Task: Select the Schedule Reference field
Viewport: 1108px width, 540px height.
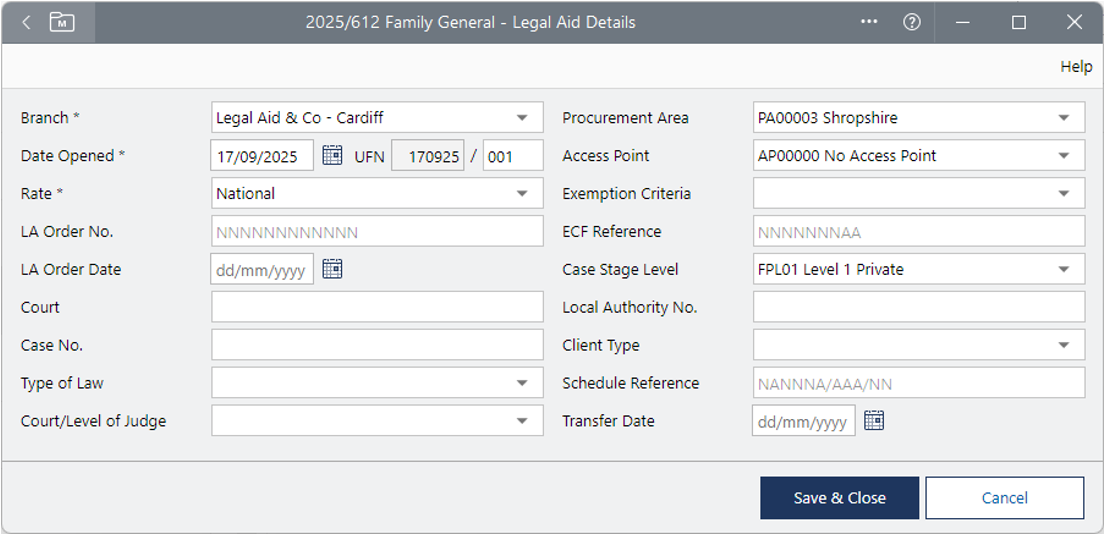Action: [918, 384]
